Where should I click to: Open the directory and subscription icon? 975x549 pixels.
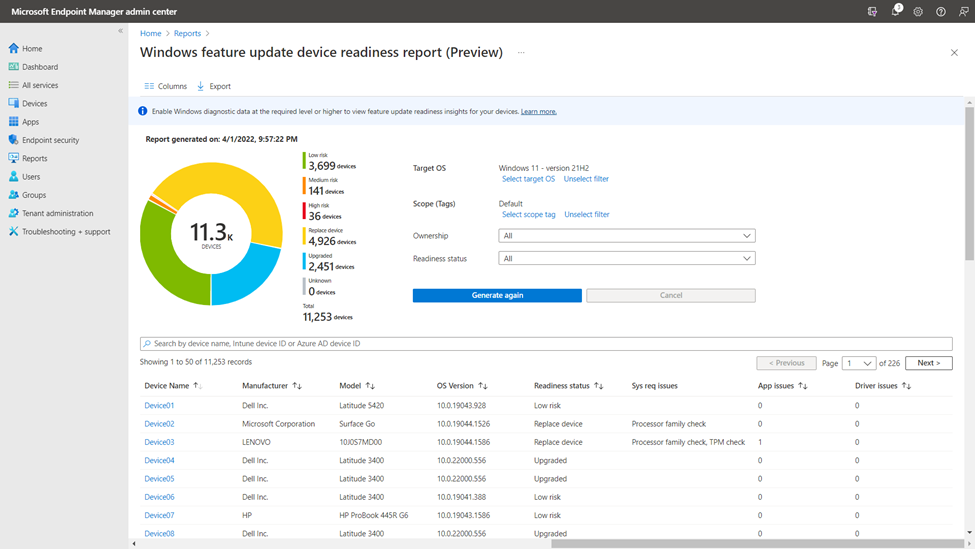[872, 12]
